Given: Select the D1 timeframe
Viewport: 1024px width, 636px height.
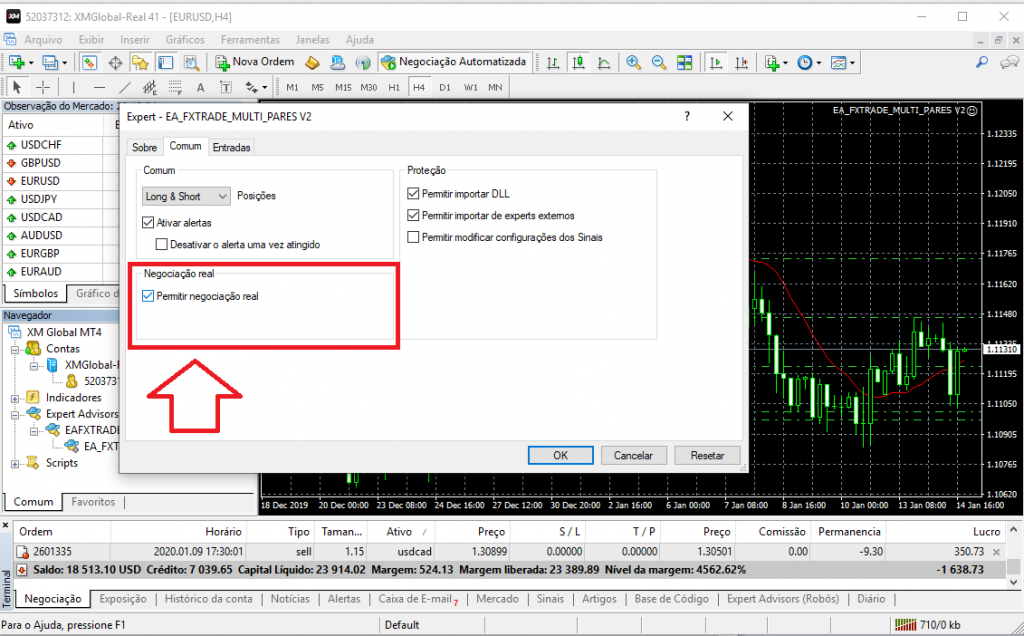Looking at the screenshot, I should tap(445, 87).
